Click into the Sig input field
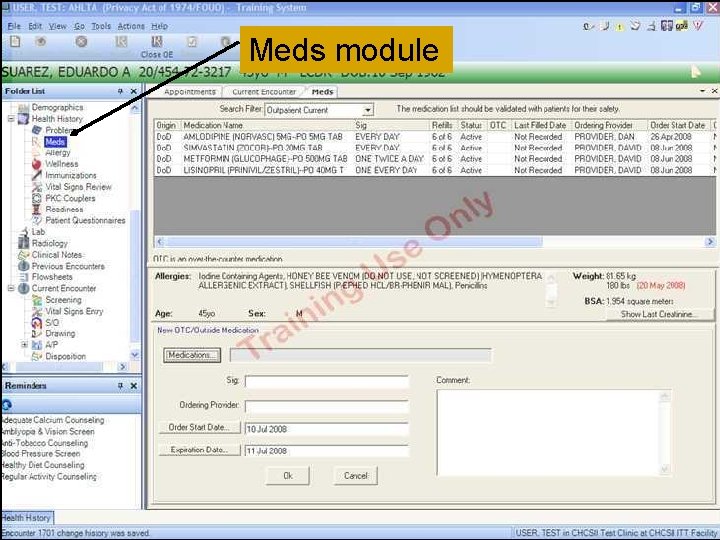Screen dimensions: 720x540 tap(327, 381)
